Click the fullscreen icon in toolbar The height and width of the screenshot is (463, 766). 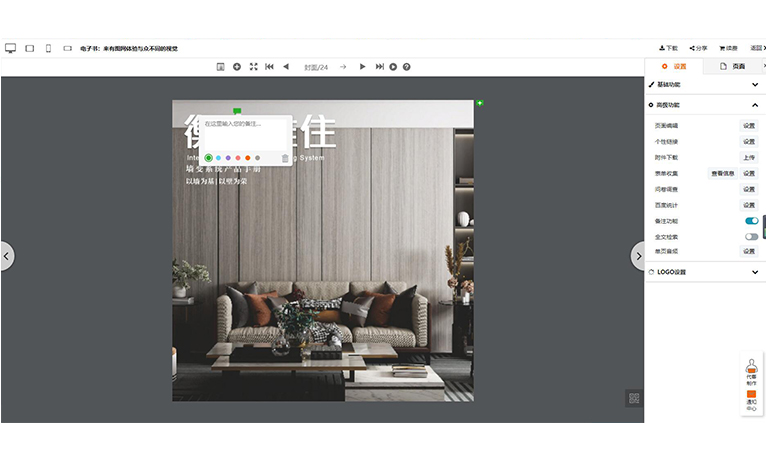(x=253, y=67)
